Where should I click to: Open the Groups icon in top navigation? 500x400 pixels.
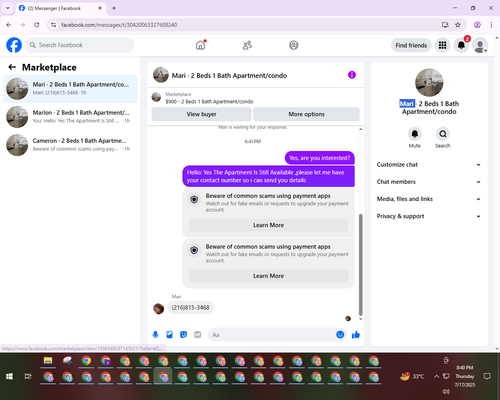pyautogui.click(x=294, y=45)
